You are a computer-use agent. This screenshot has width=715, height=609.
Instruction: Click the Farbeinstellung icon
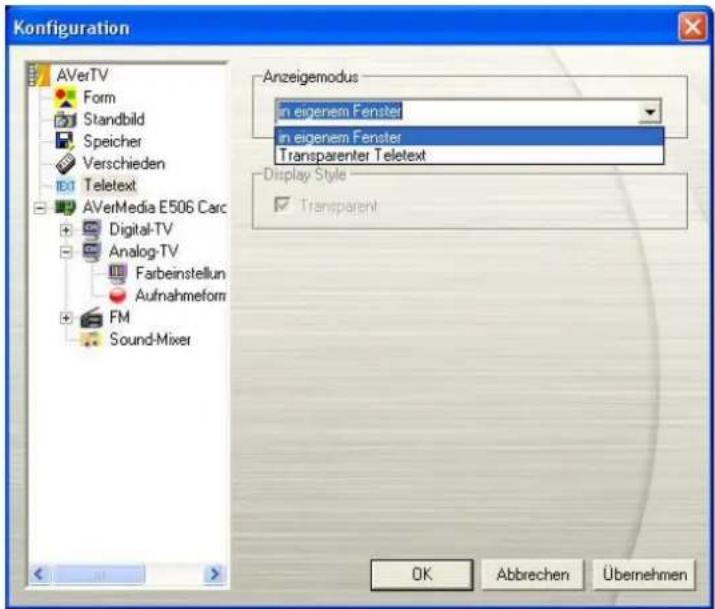click(118, 274)
